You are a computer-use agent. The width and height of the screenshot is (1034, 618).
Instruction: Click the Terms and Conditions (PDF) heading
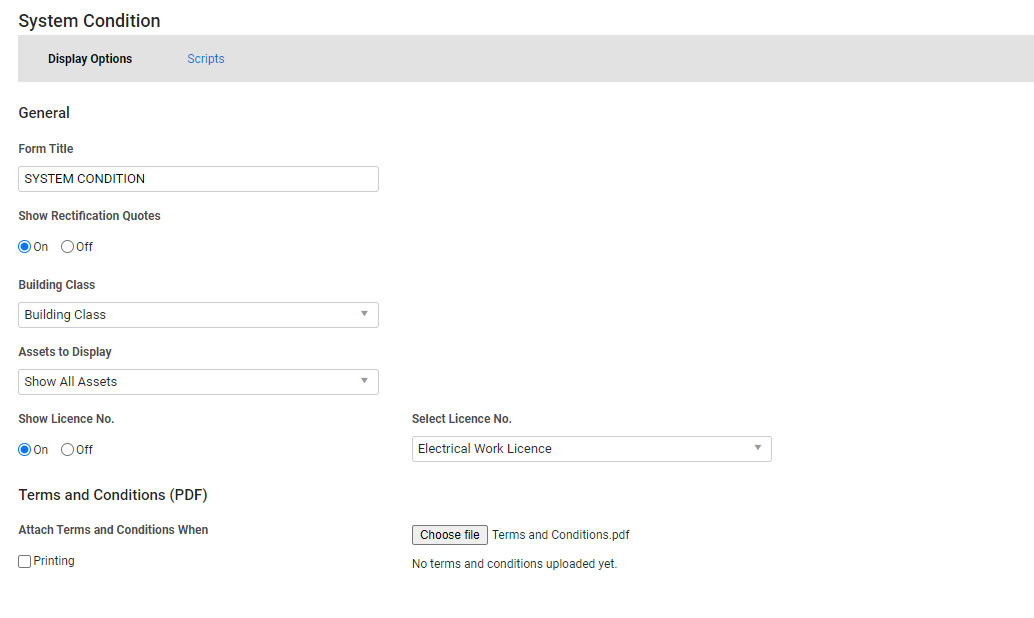click(x=112, y=494)
